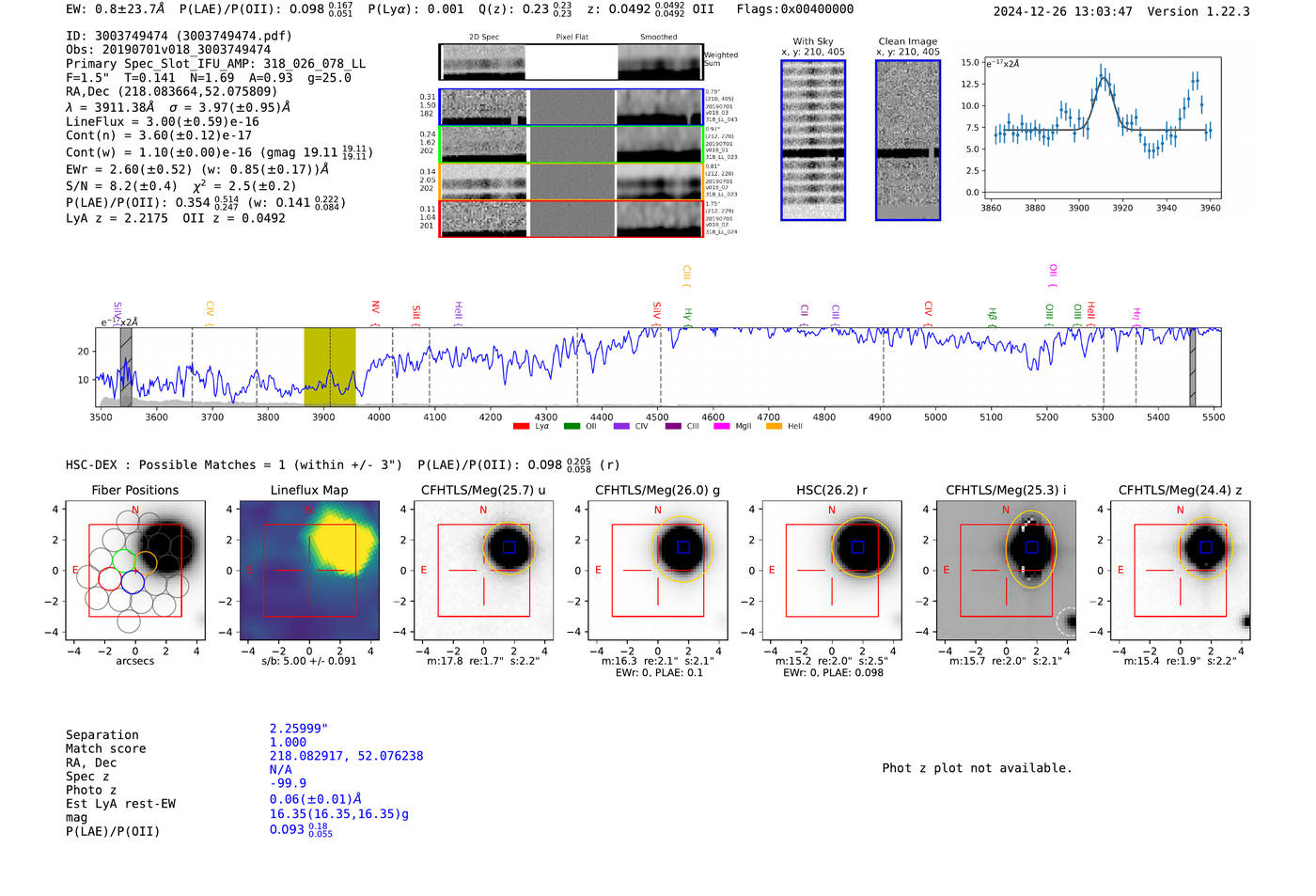The image size is (1316, 896).
Task: Click the 2024-12-26 13:03:47 timestamp
Action: click(x=1063, y=11)
